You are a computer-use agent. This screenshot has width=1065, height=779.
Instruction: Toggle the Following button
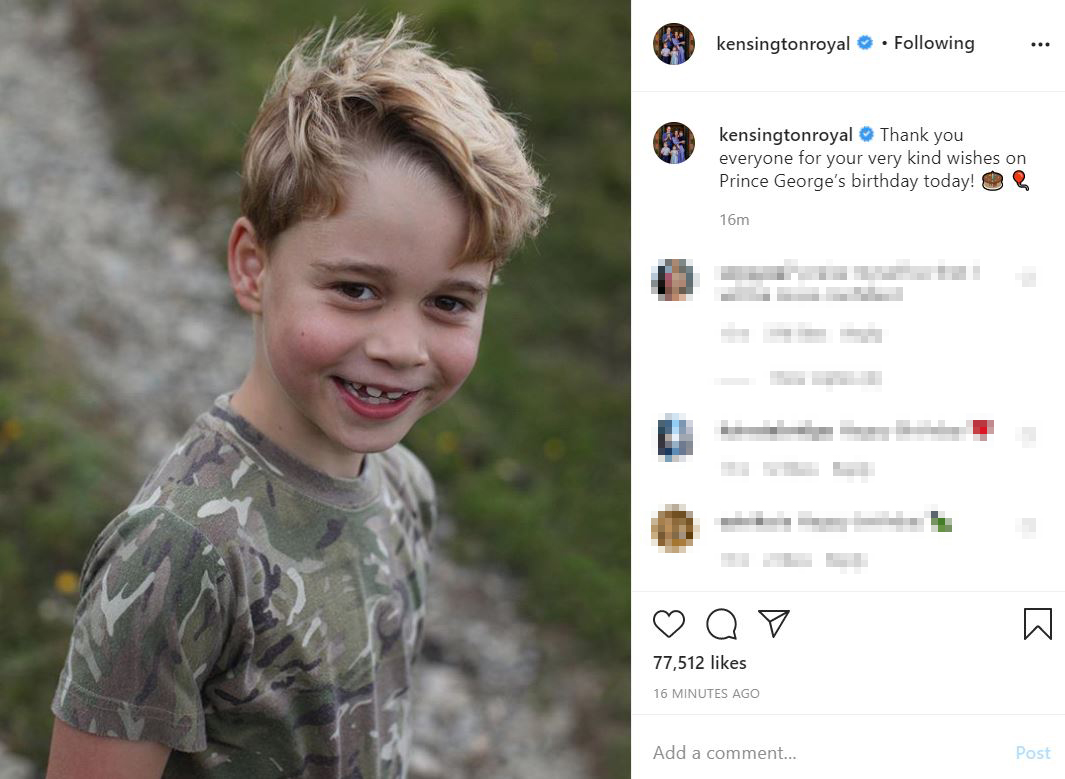tap(934, 43)
